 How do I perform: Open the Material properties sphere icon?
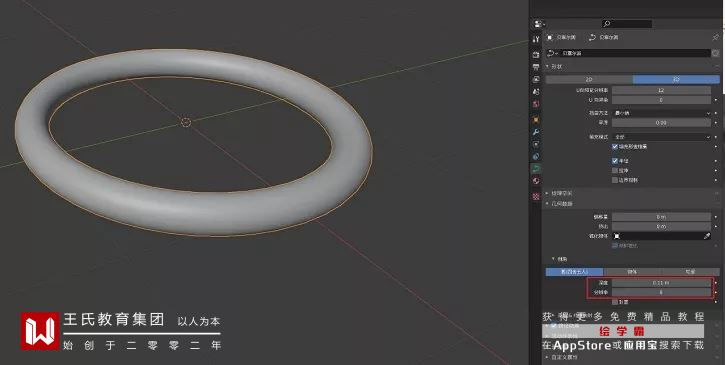pos(536,181)
